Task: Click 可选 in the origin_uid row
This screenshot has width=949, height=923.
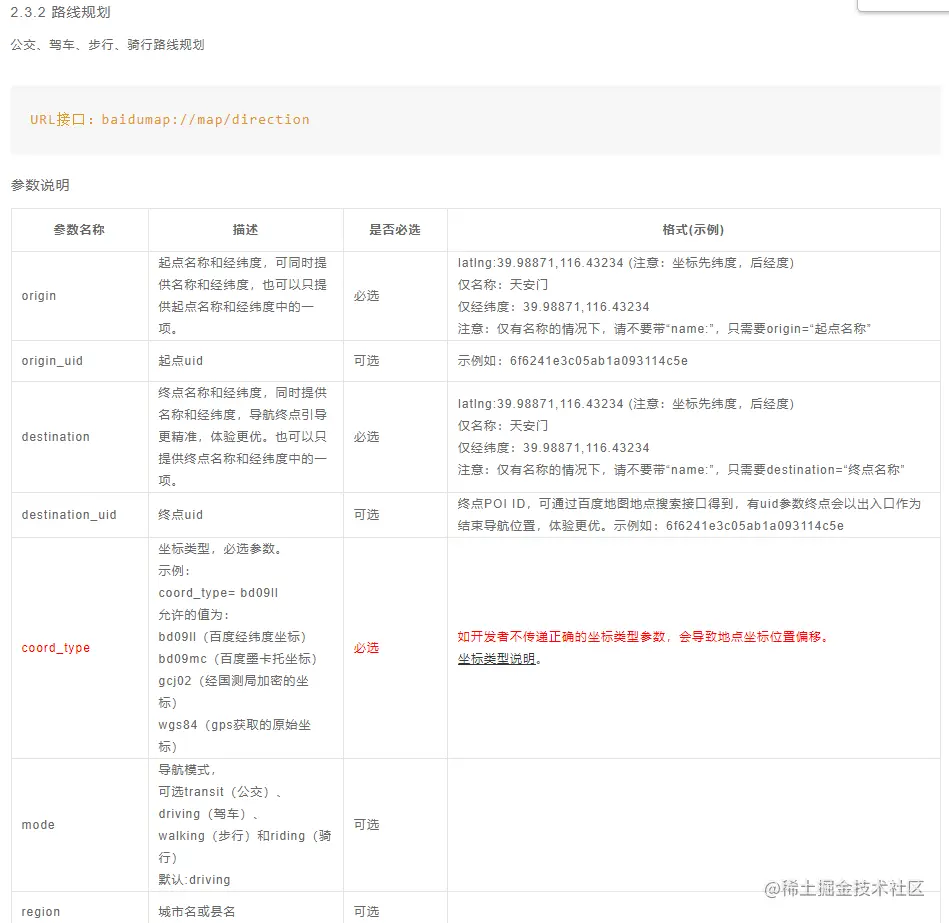Action: [x=366, y=361]
